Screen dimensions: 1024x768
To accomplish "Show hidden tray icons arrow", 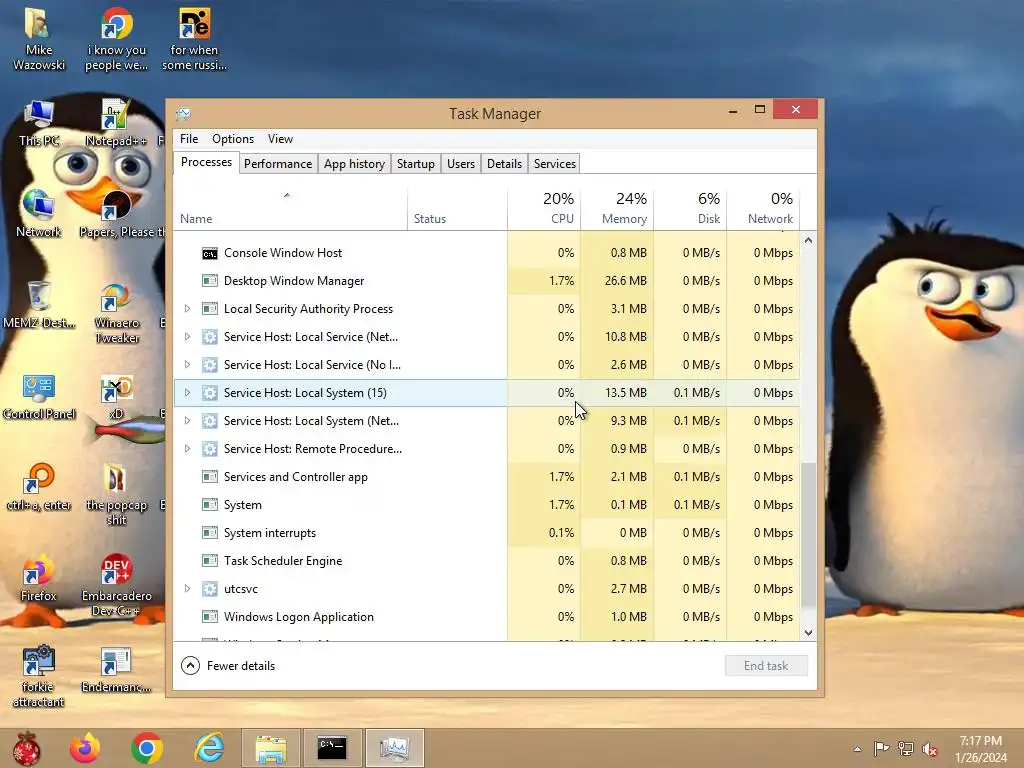I will pyautogui.click(x=857, y=749).
